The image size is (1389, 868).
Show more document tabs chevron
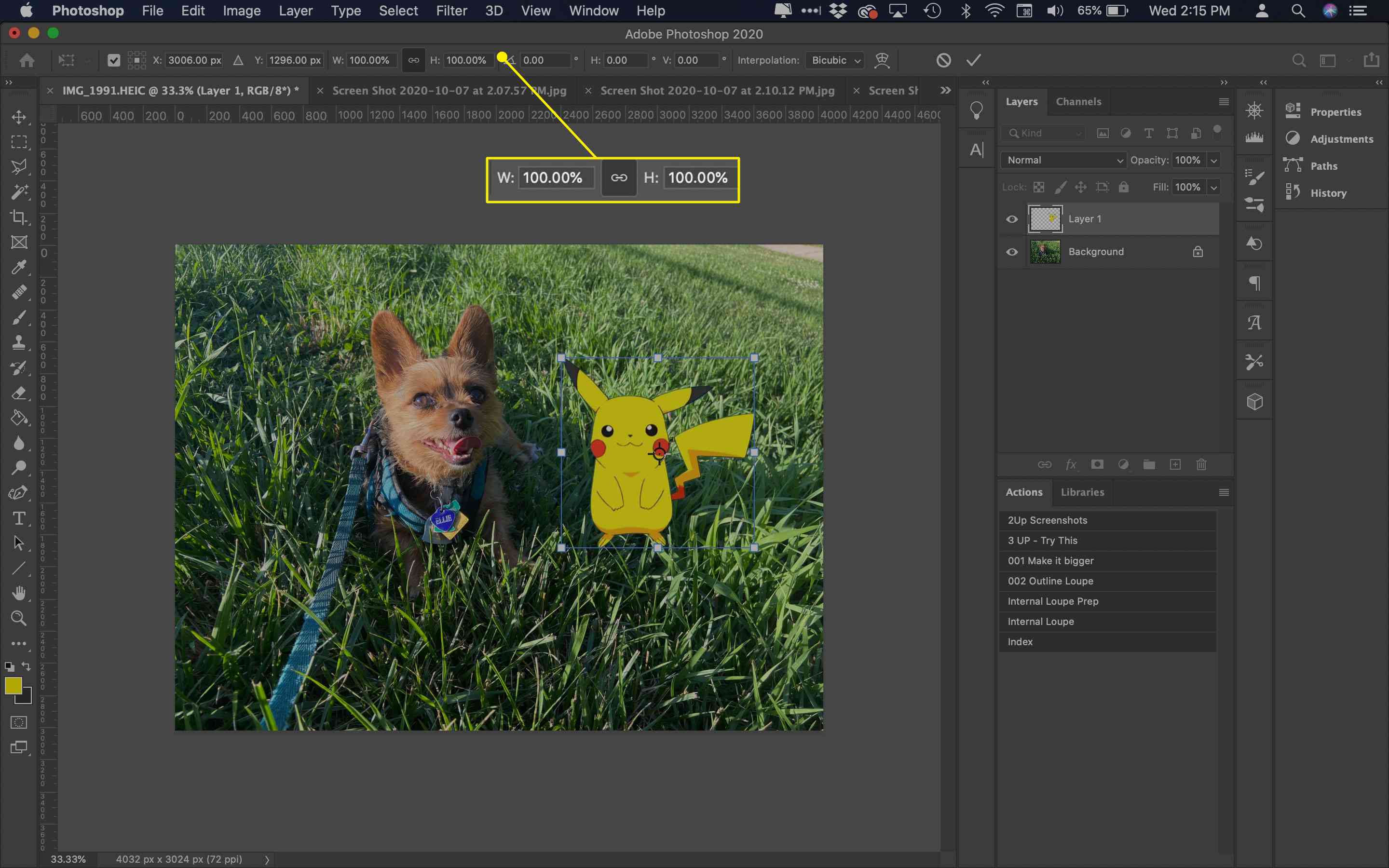[945, 90]
